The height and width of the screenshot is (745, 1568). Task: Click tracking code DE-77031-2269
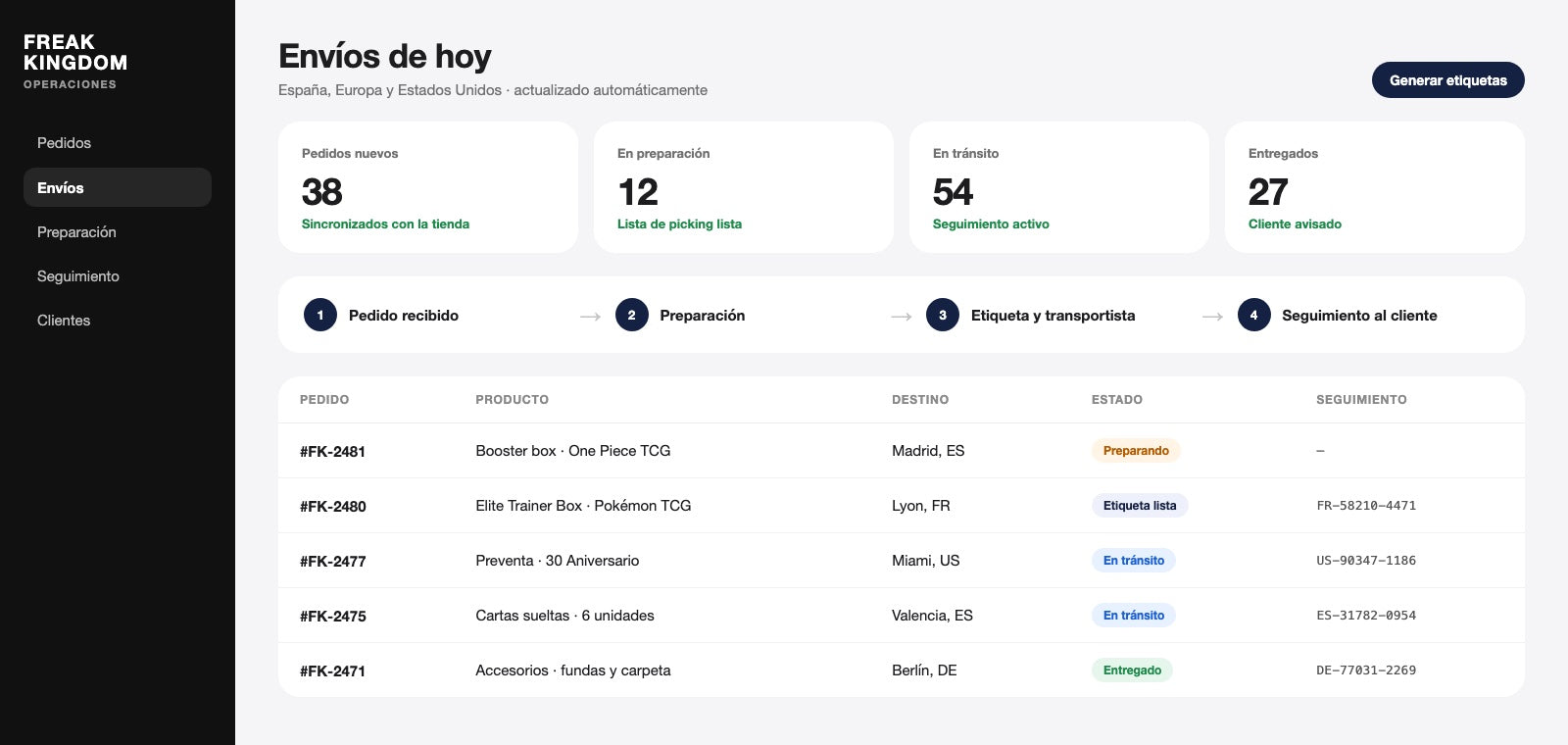point(1366,670)
